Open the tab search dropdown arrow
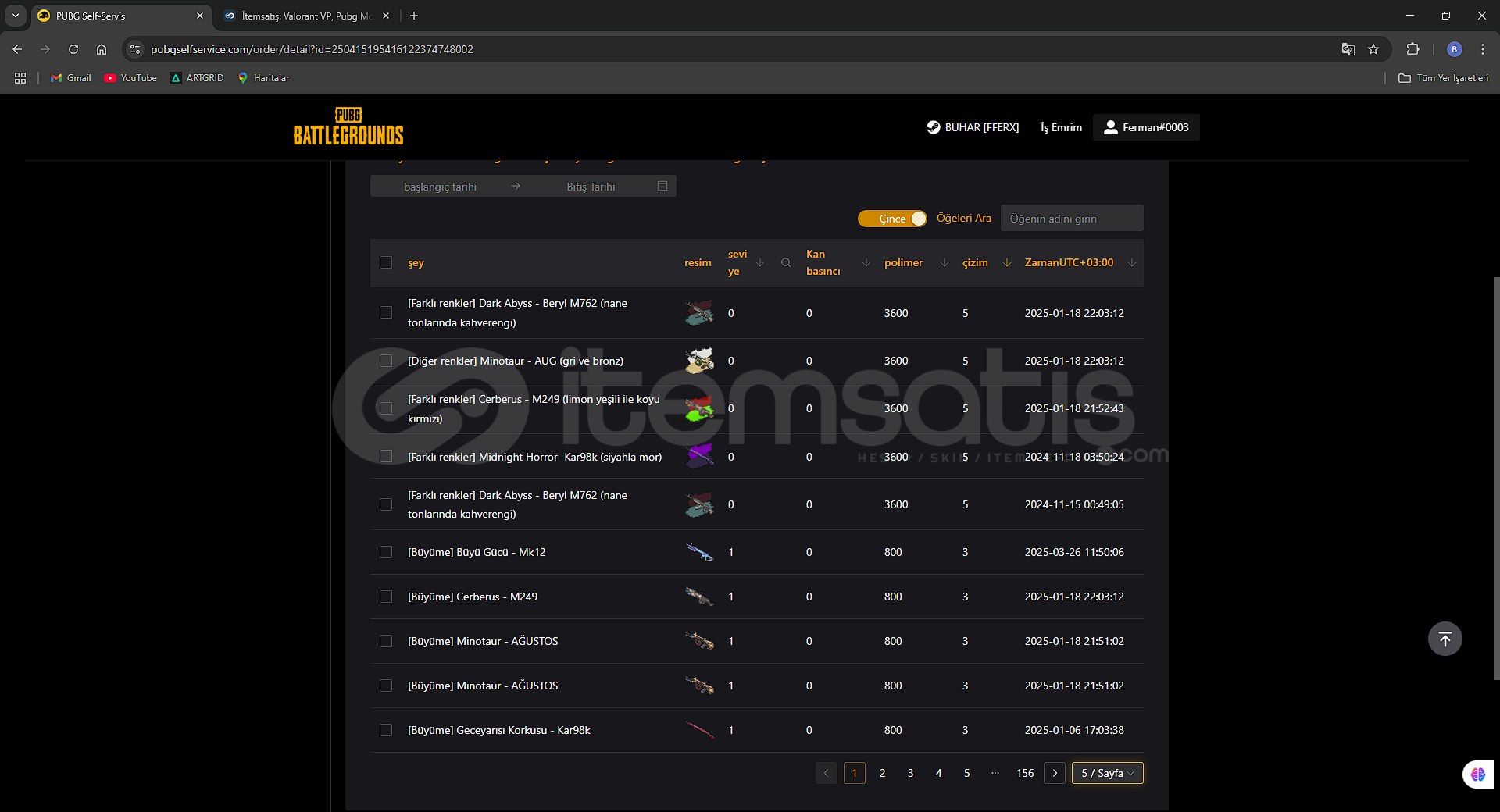1500x812 pixels. [x=16, y=16]
